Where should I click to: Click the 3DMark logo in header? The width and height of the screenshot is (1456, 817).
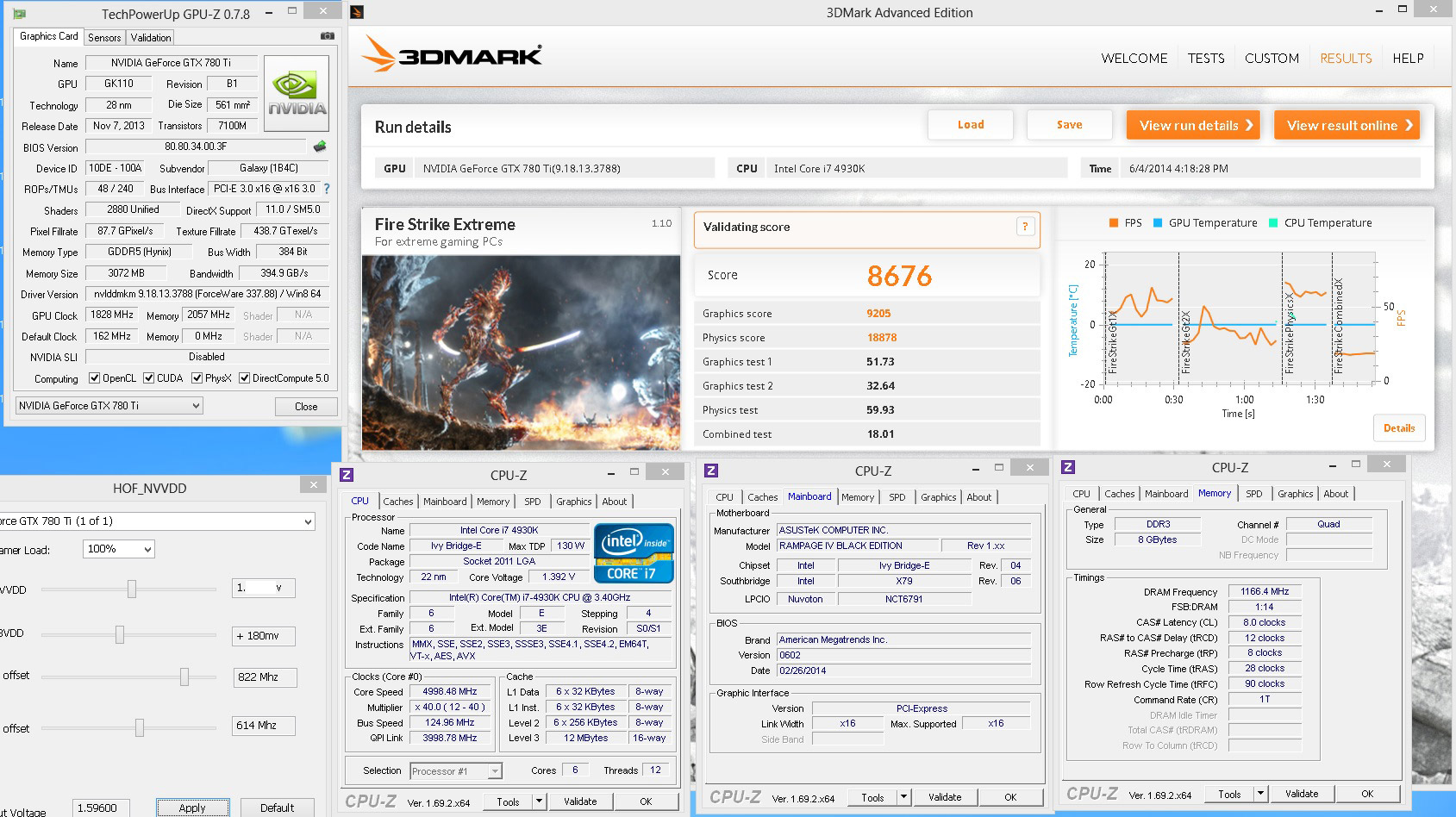(452, 55)
